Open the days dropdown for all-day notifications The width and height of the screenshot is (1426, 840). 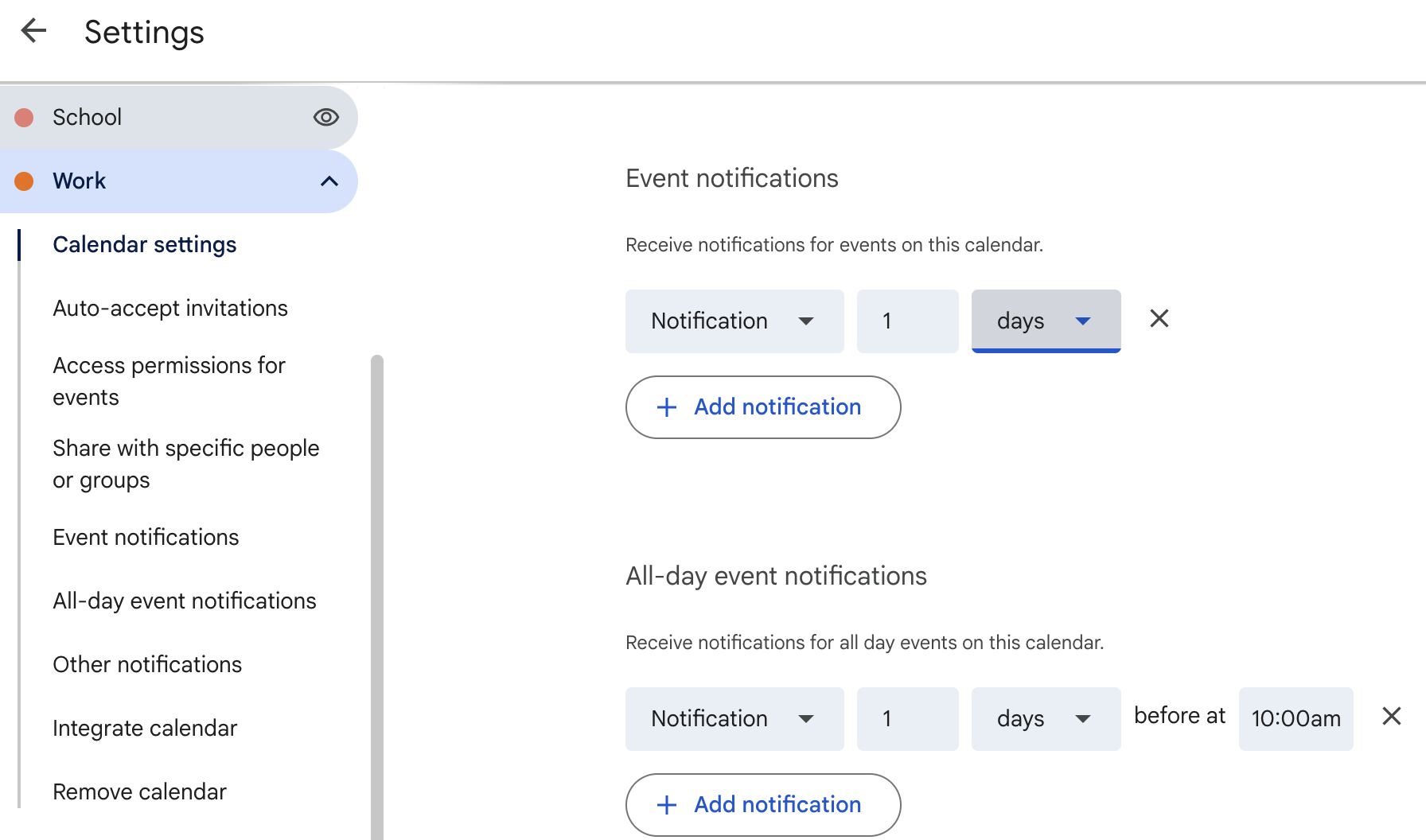point(1045,719)
